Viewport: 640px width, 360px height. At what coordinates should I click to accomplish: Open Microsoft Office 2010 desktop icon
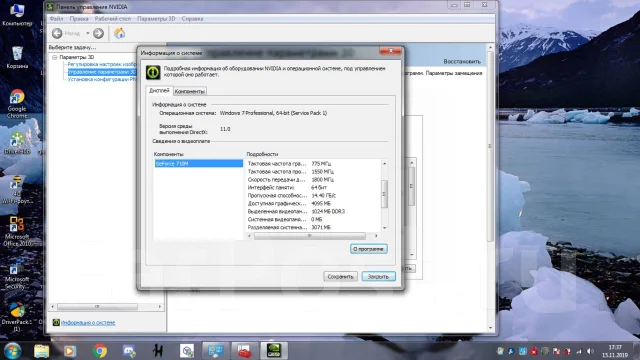click(x=16, y=231)
